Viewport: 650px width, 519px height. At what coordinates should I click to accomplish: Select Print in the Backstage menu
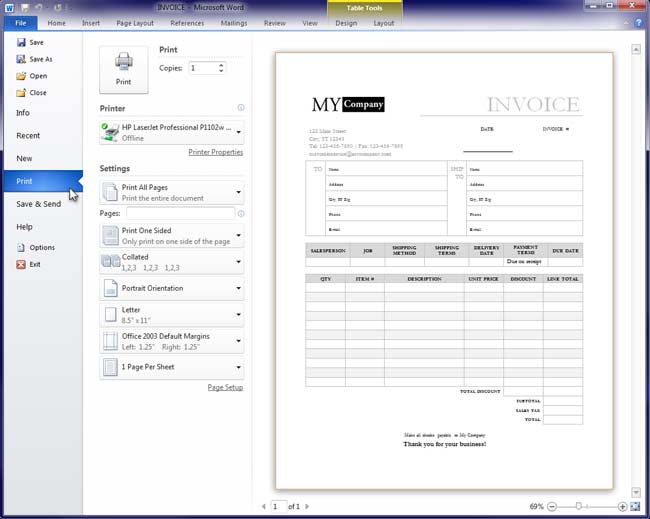click(x=43, y=181)
